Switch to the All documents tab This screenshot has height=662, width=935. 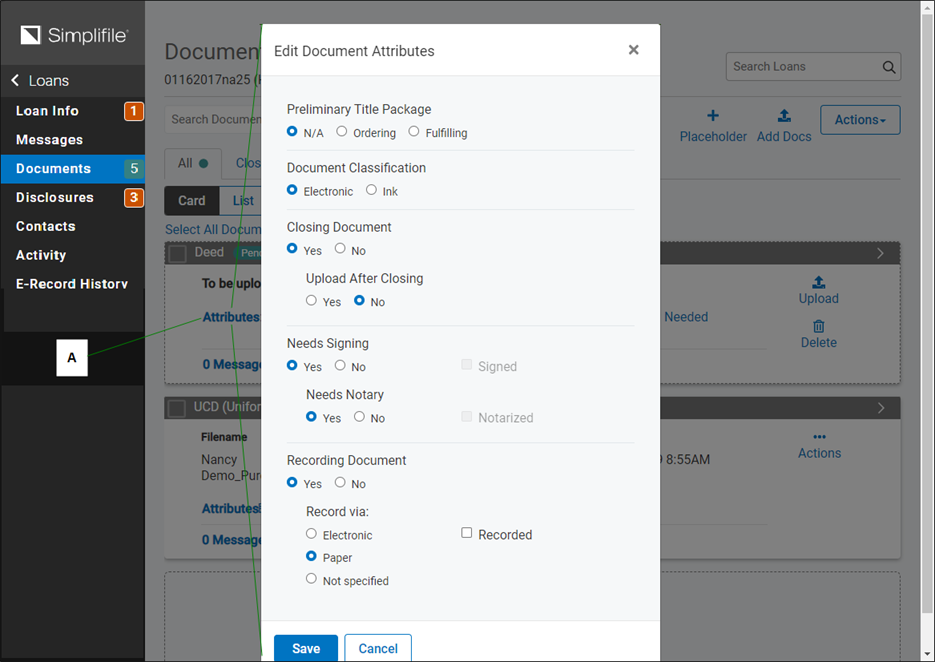(193, 163)
